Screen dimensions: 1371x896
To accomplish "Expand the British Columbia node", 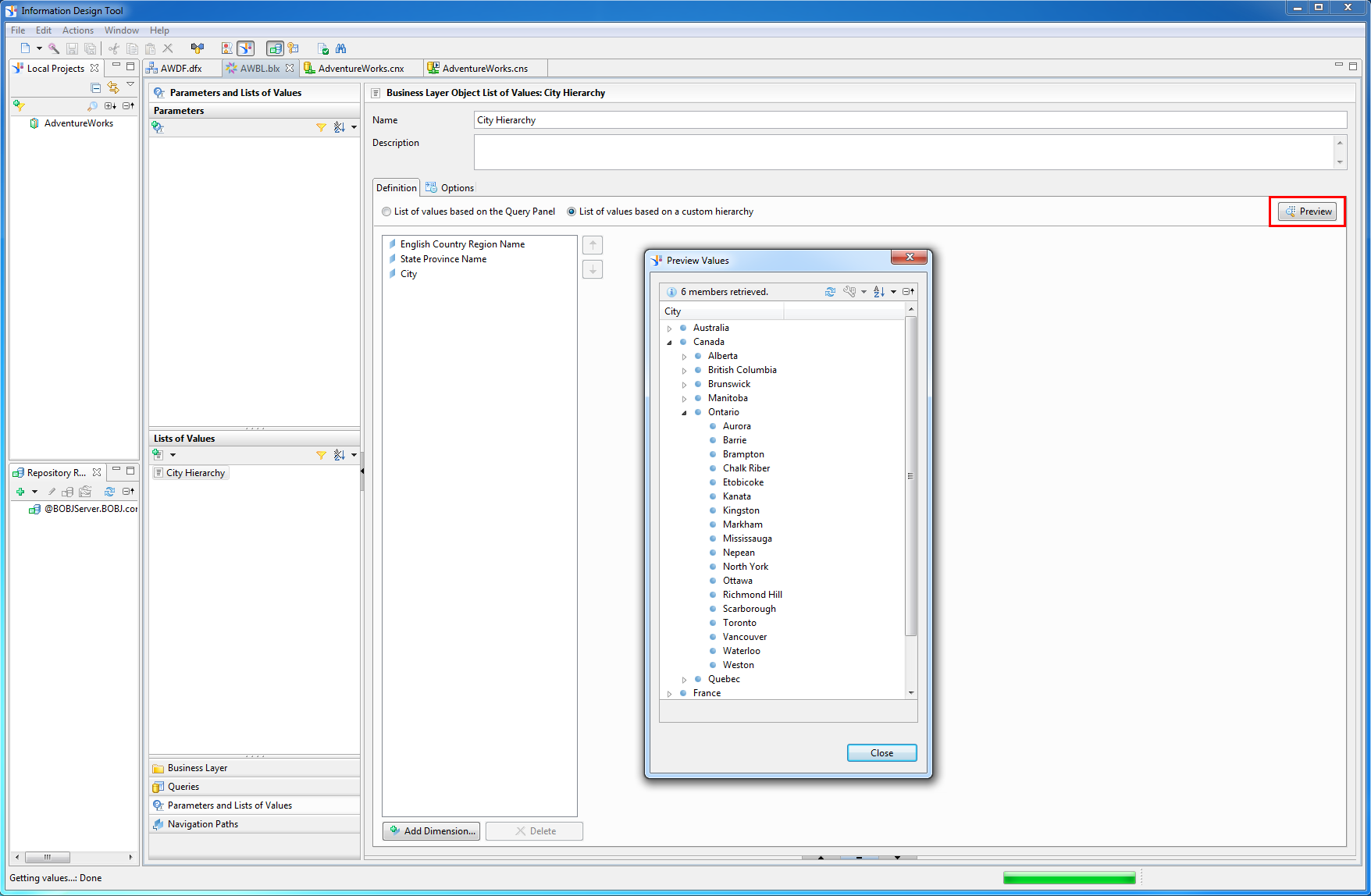I will tap(685, 371).
